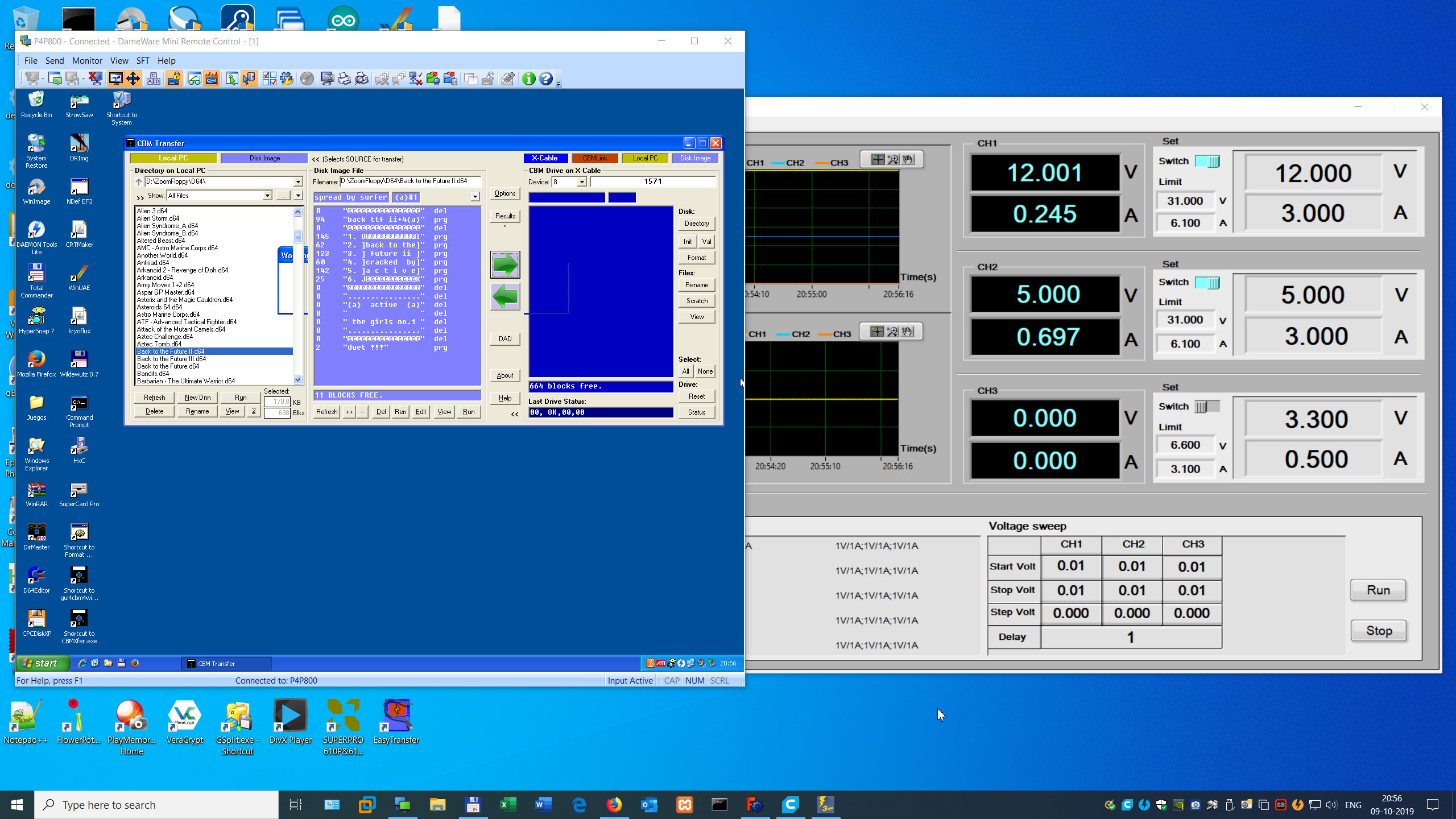
Task: Click the green right-arrow transfer button
Action: tap(505, 264)
